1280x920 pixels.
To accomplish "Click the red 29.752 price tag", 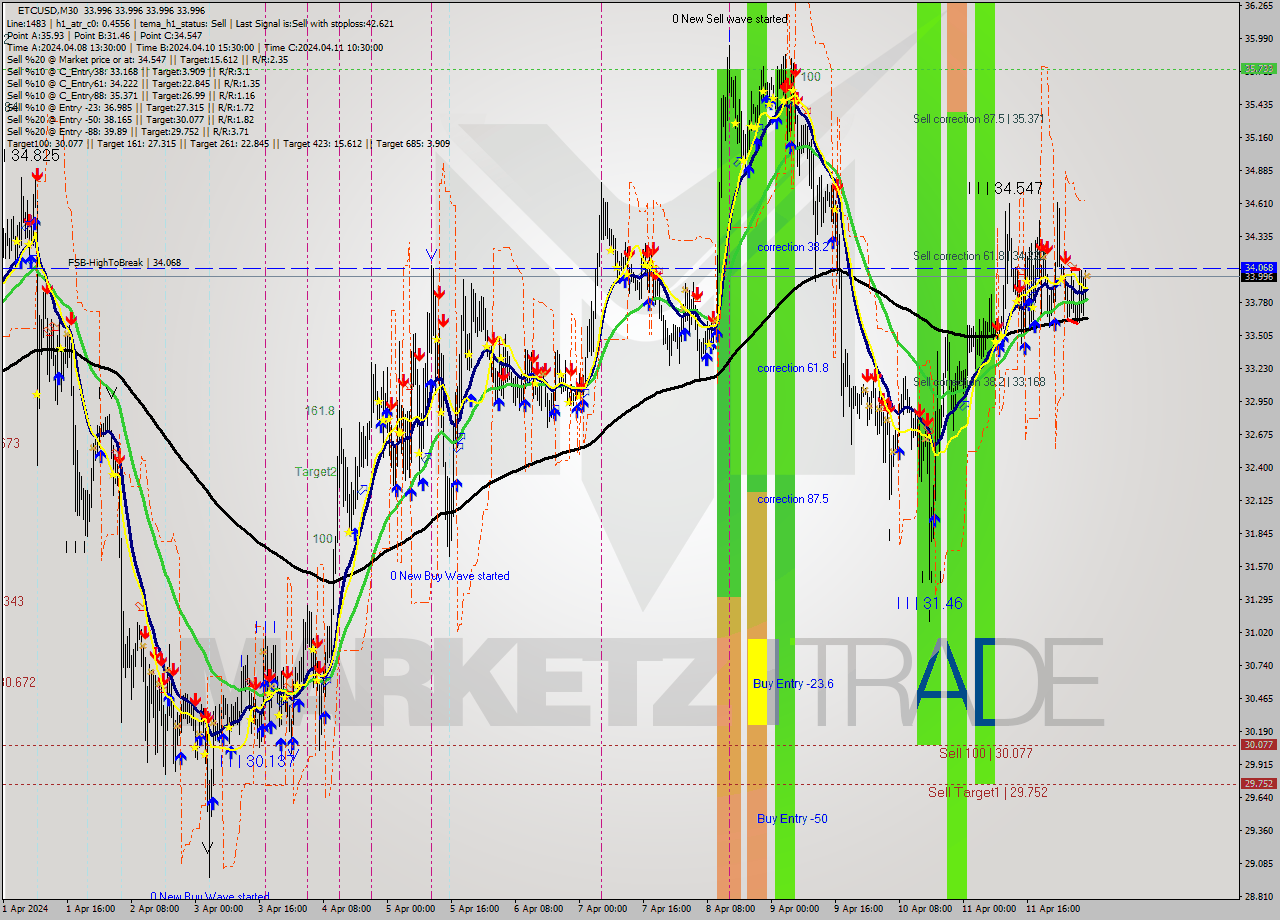I will pos(1258,784).
